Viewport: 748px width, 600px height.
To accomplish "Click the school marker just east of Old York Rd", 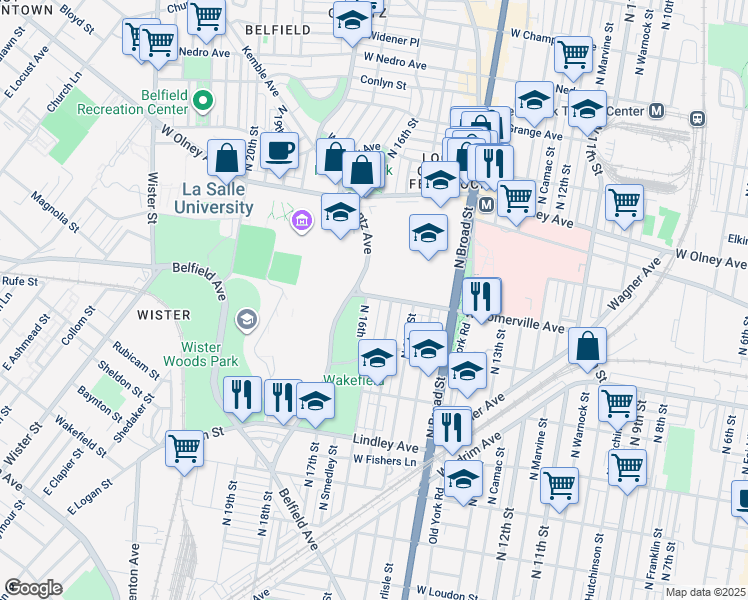I will pos(468,374).
